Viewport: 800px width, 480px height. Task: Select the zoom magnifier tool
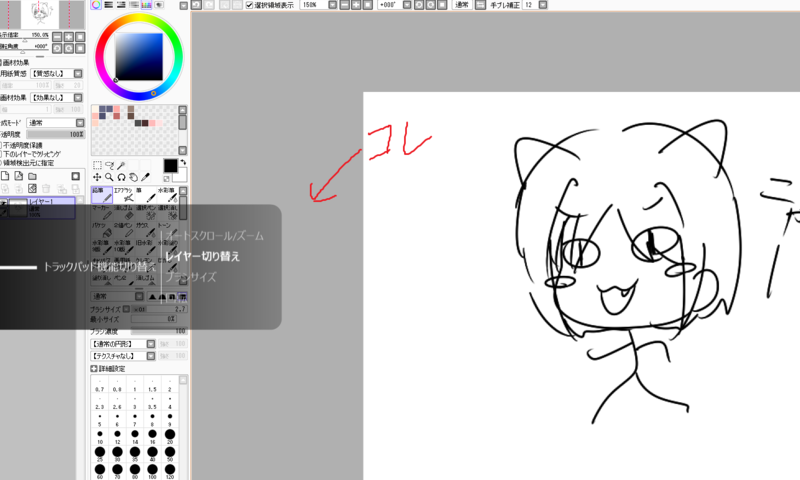point(109,177)
